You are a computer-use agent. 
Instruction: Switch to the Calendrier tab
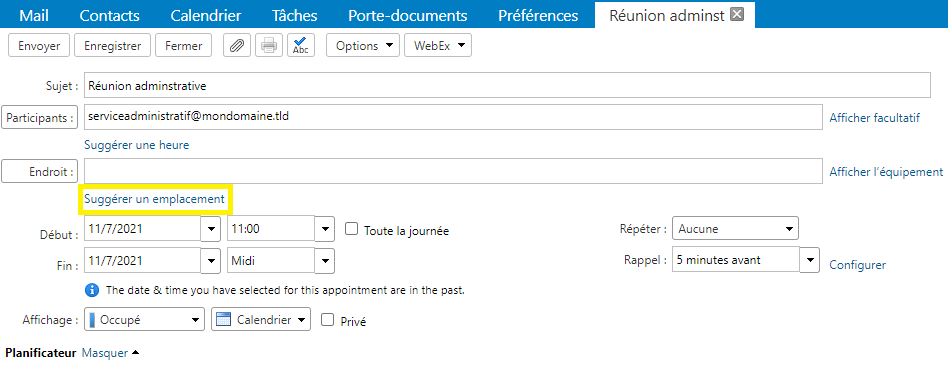206,15
